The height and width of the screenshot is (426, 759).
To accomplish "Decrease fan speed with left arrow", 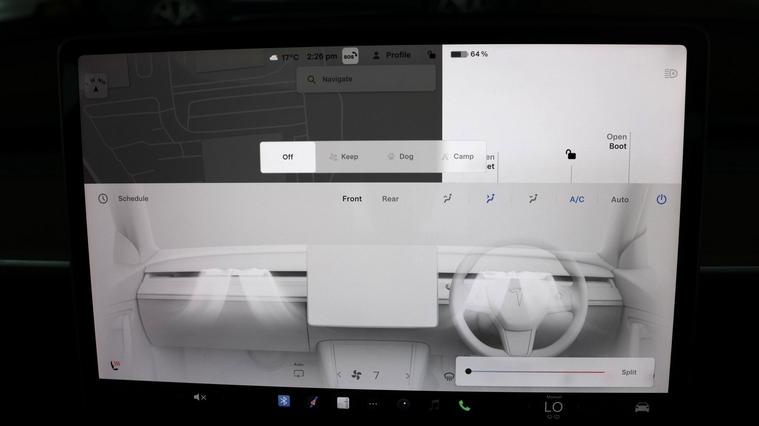I will 339,376.
